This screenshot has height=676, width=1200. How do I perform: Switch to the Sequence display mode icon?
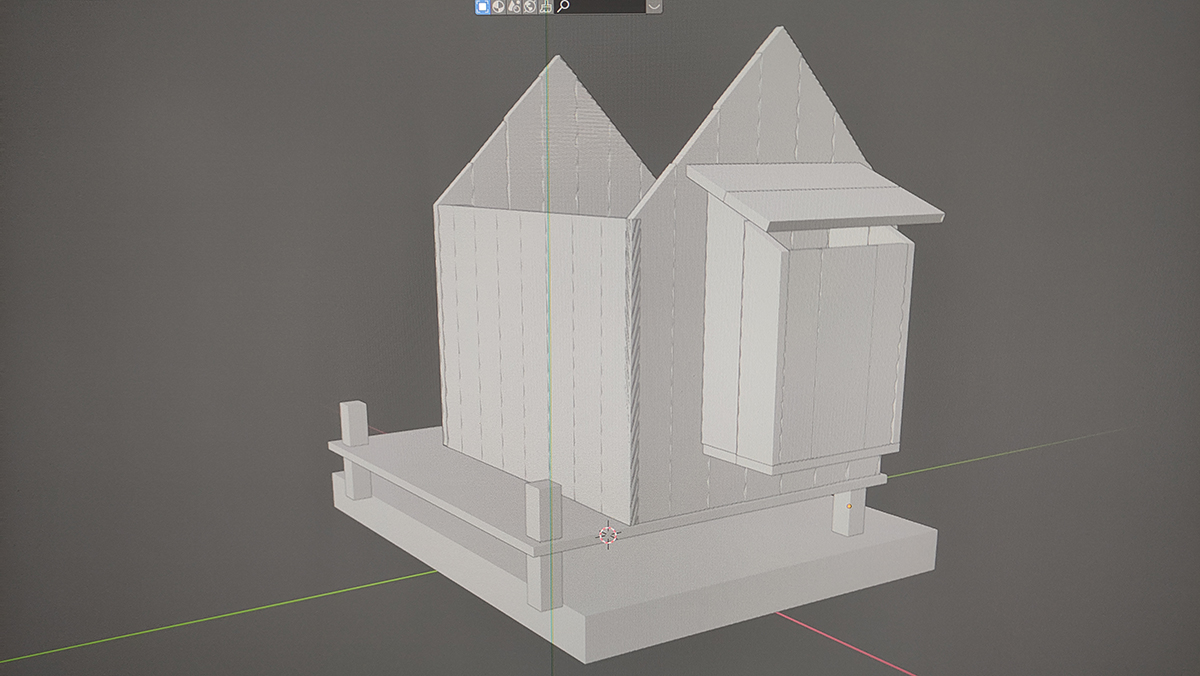coord(497,6)
